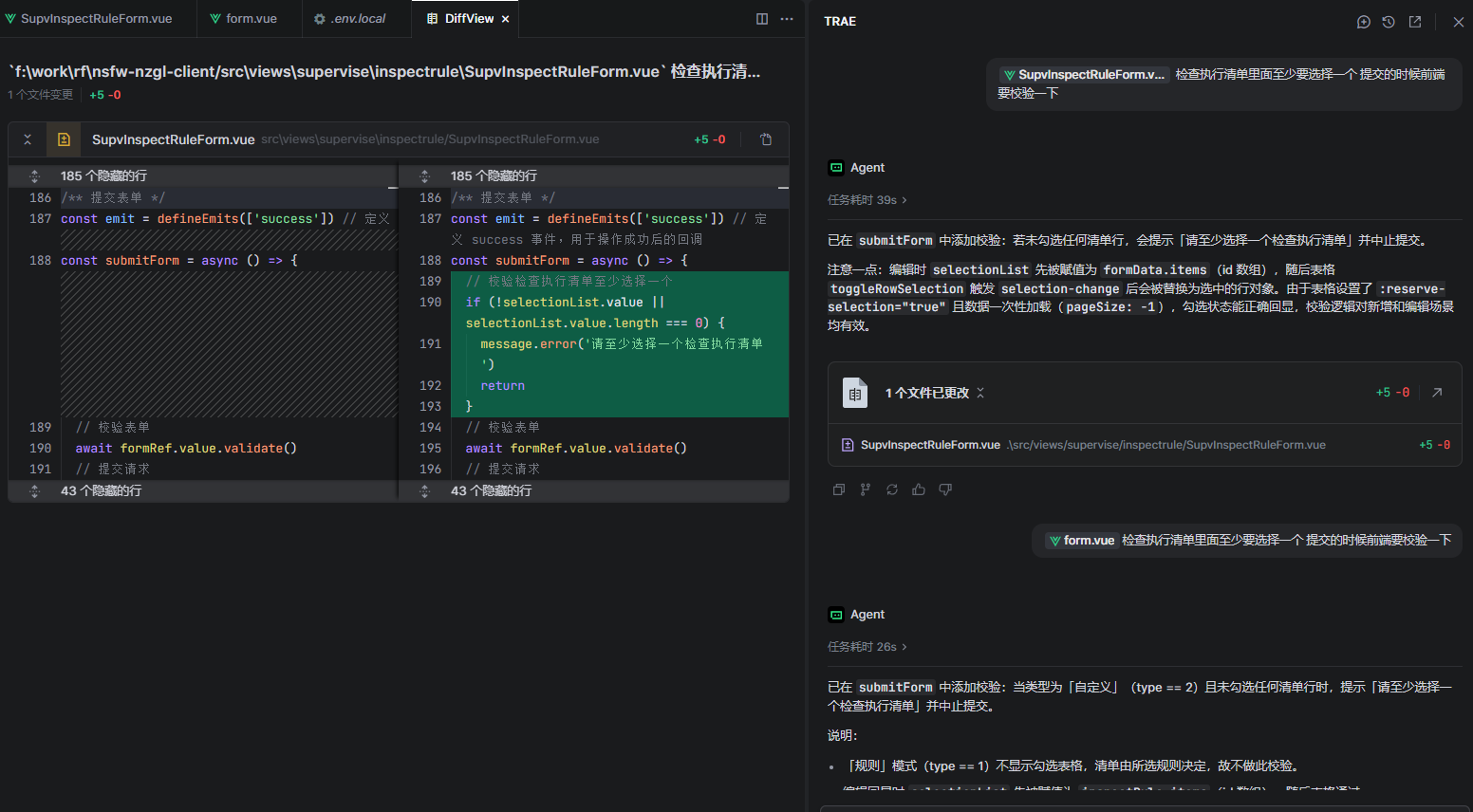The height and width of the screenshot is (812, 1473).
Task: Open the chat history clock icon
Action: [x=1389, y=22]
